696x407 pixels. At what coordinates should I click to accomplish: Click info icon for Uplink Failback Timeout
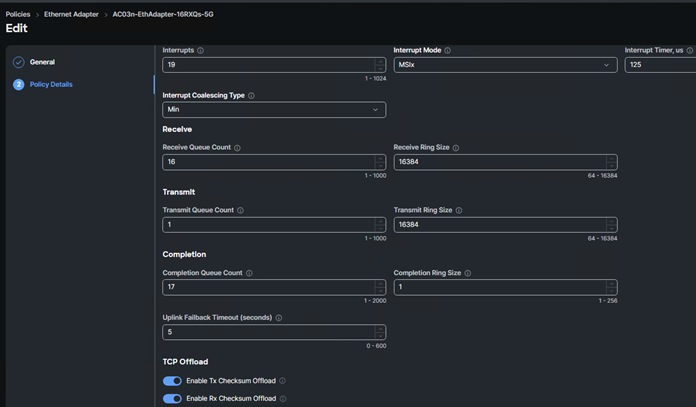pos(279,318)
